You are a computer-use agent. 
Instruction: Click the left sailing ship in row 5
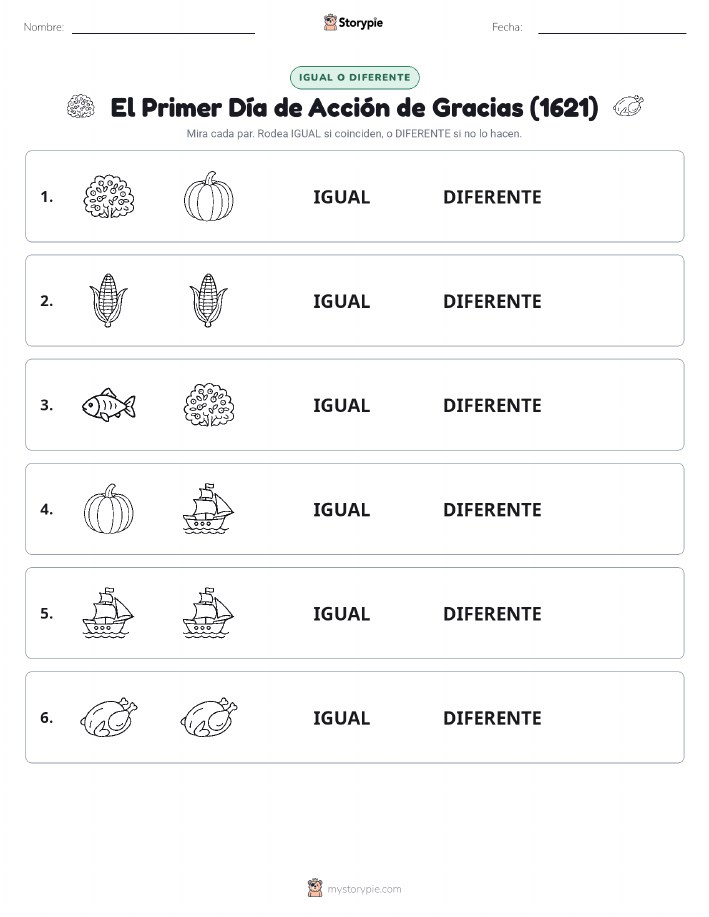point(108,613)
